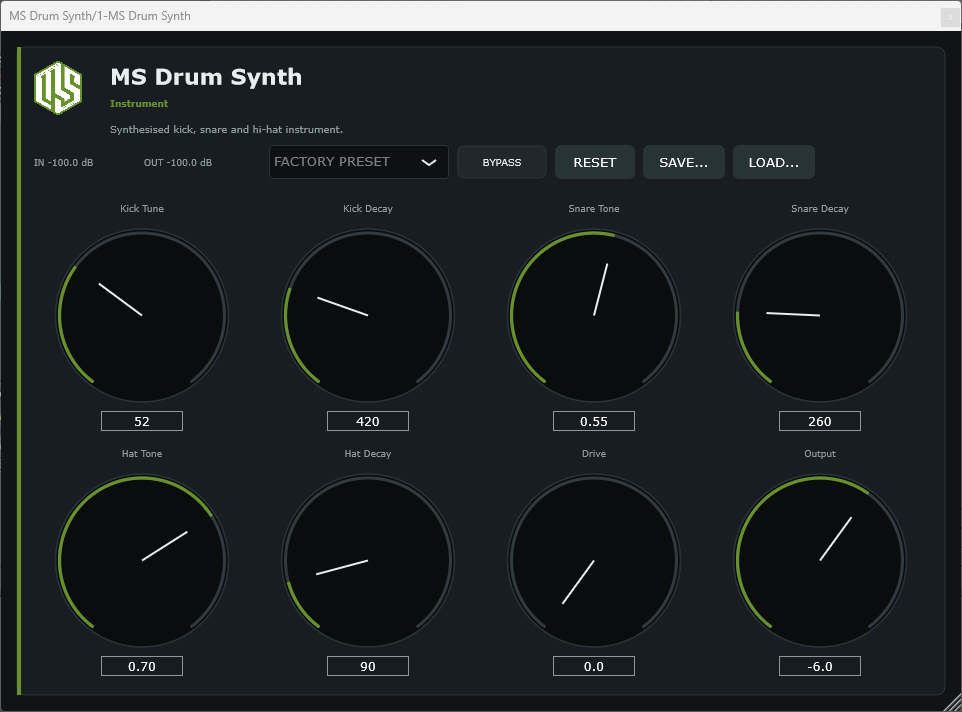Select the Hat Tone value field 0.70

142,666
